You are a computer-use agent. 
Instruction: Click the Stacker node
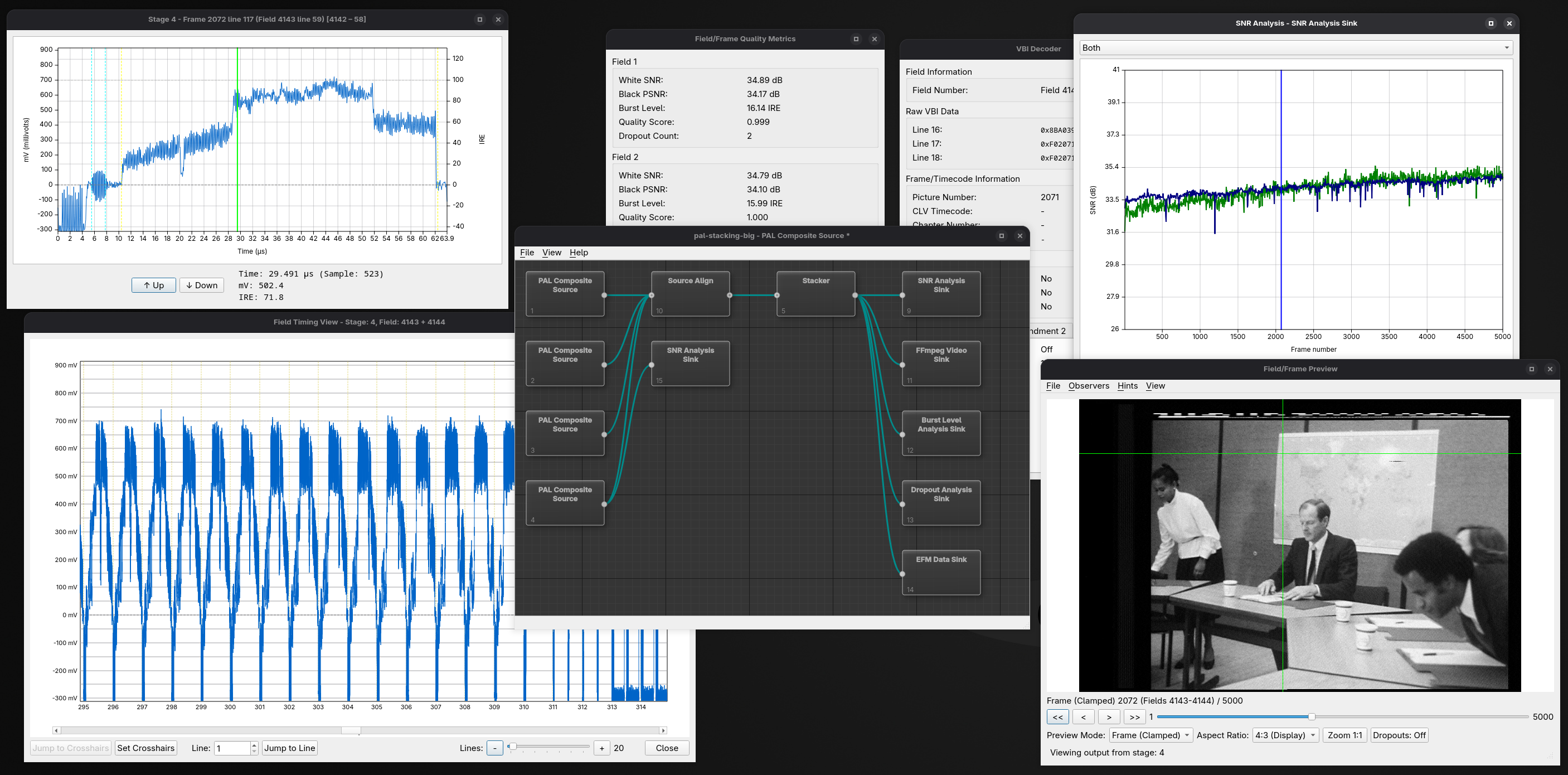815,294
